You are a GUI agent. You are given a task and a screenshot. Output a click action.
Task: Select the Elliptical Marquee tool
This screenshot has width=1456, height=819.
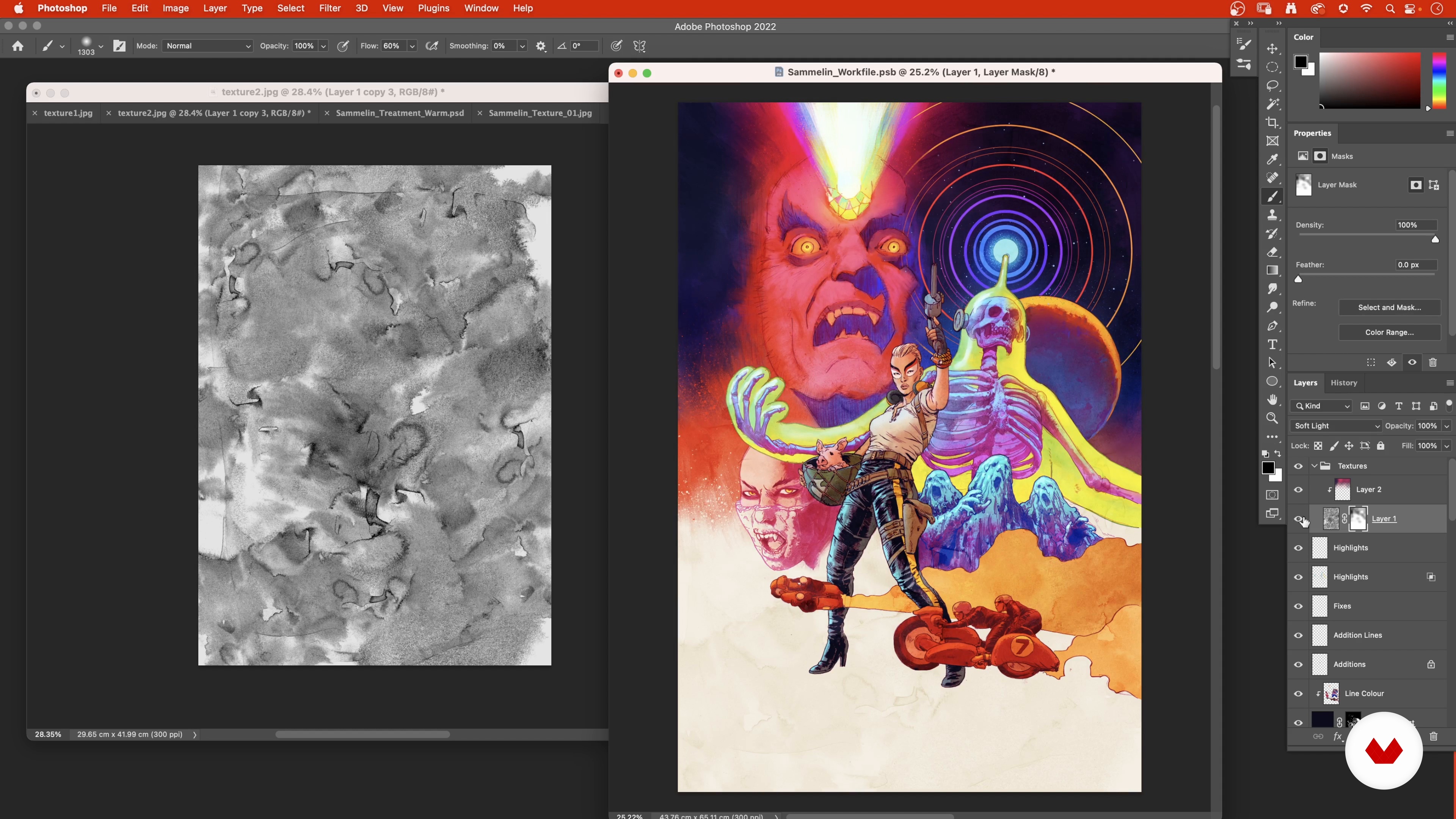coord(1272,67)
